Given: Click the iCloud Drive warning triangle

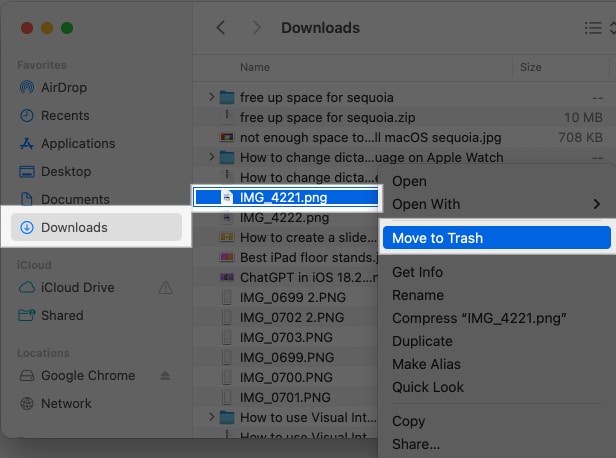Looking at the screenshot, I should [165, 288].
